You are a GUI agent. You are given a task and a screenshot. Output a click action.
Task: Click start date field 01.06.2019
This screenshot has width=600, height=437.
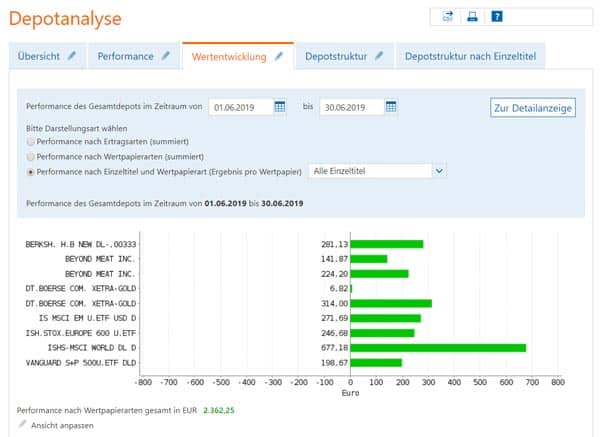click(241, 107)
